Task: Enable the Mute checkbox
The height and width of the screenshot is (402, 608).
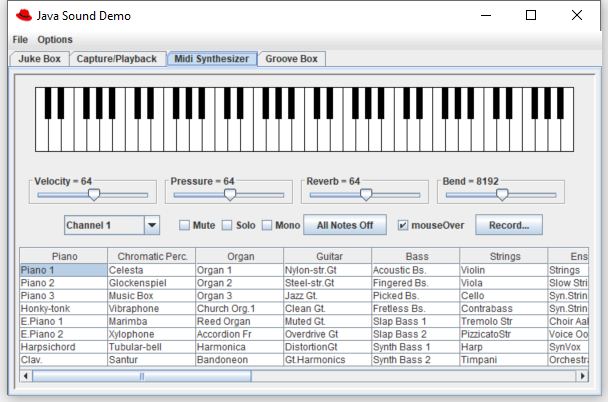Action: tap(184, 225)
